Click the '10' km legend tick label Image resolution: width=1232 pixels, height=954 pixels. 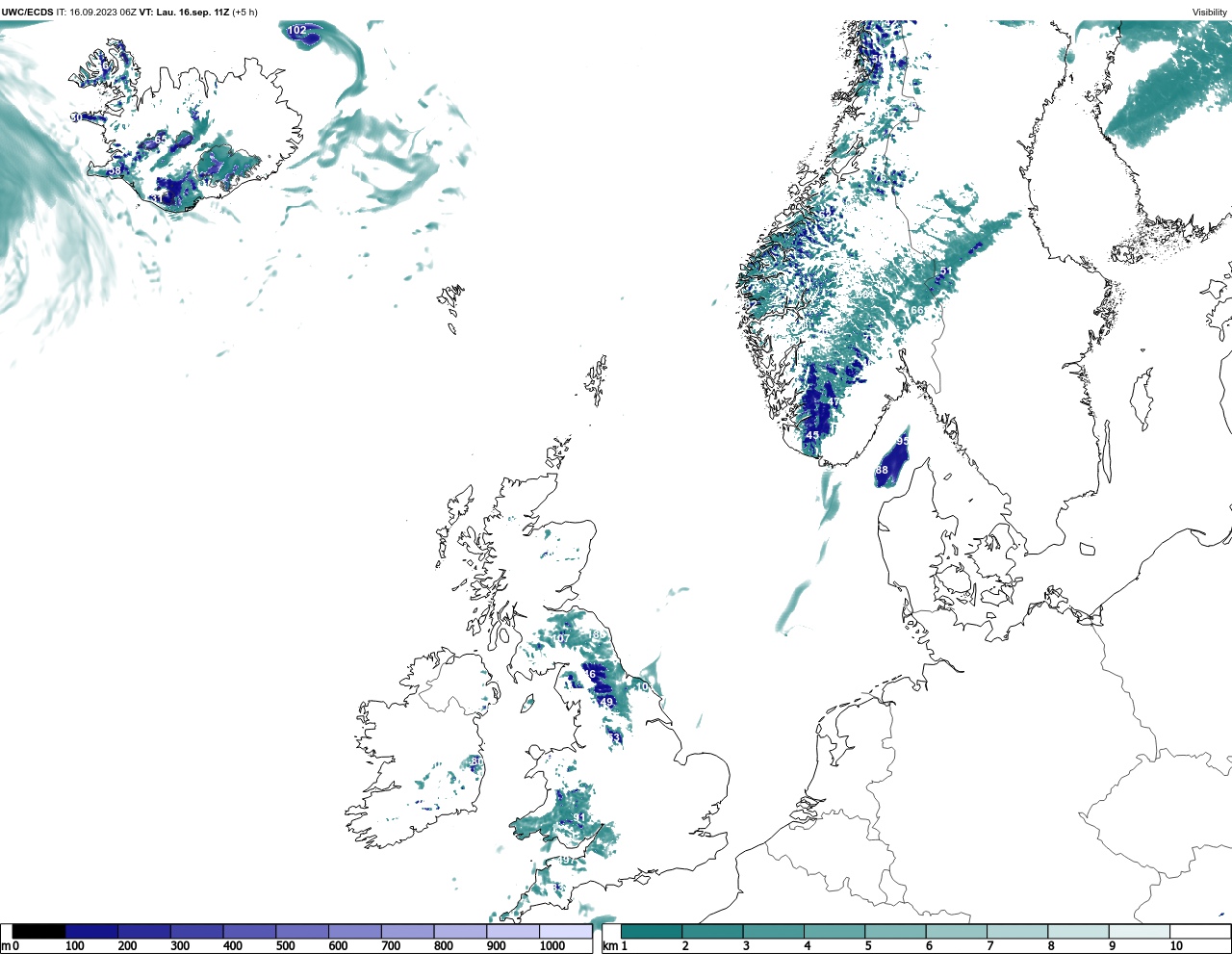(1176, 946)
